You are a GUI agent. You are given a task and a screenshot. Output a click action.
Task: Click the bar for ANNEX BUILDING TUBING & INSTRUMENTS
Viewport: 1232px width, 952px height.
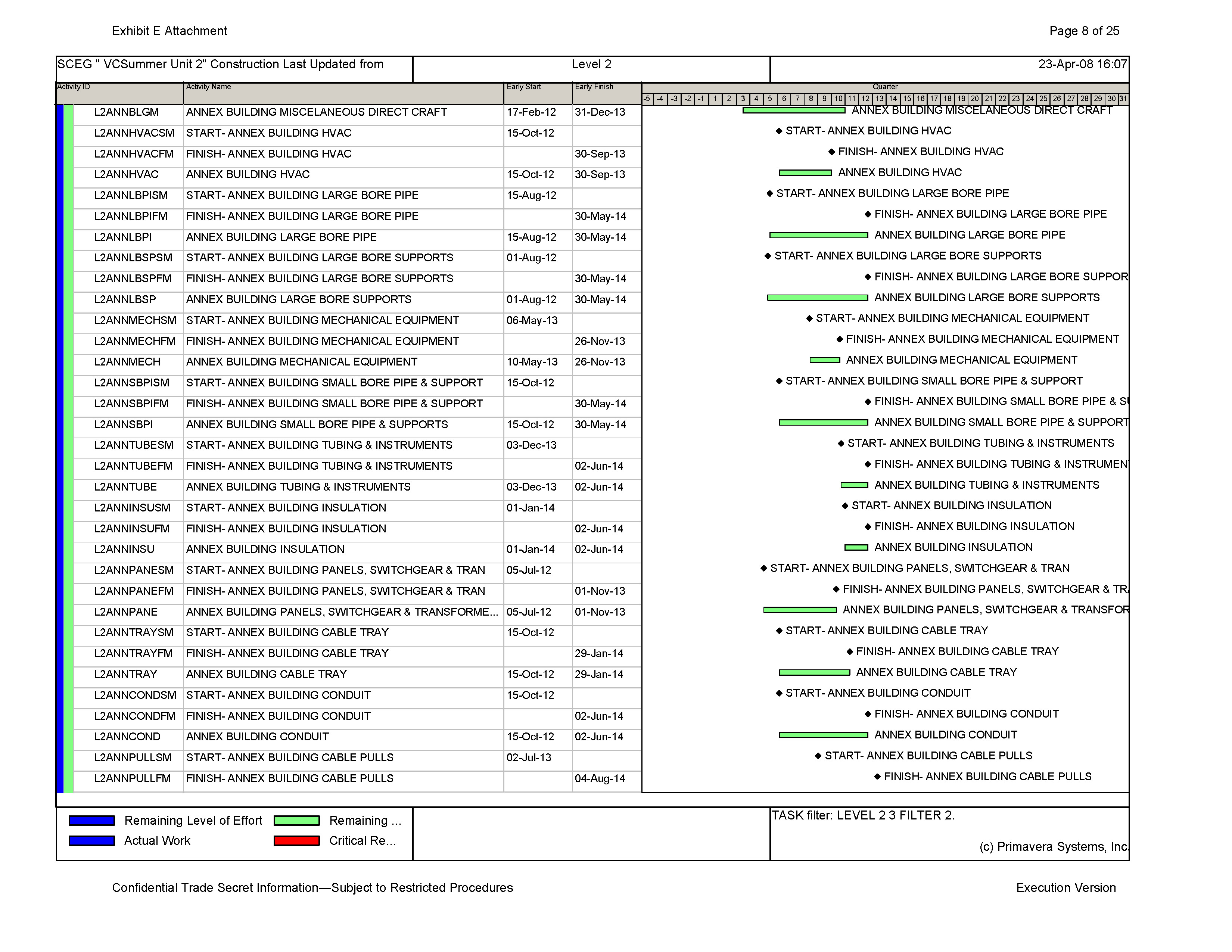pos(854,485)
